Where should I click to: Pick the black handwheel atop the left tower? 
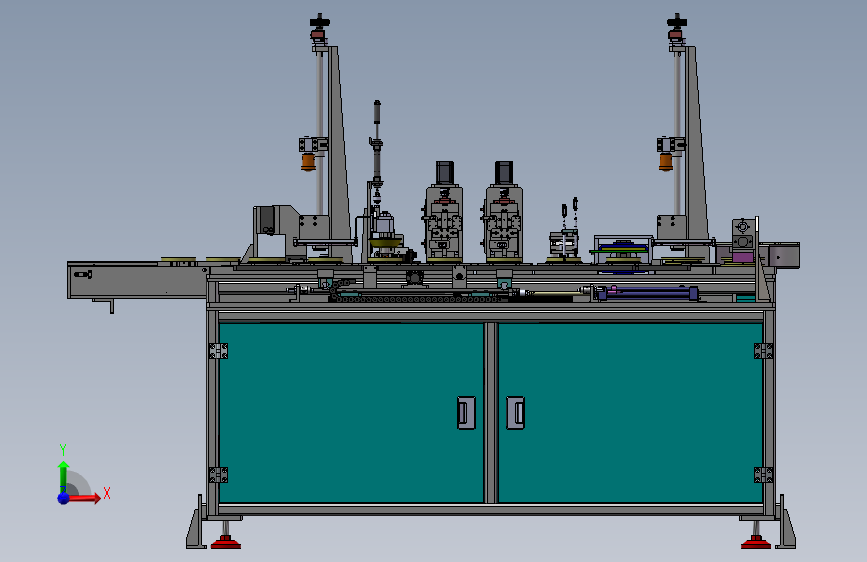[x=320, y=22]
